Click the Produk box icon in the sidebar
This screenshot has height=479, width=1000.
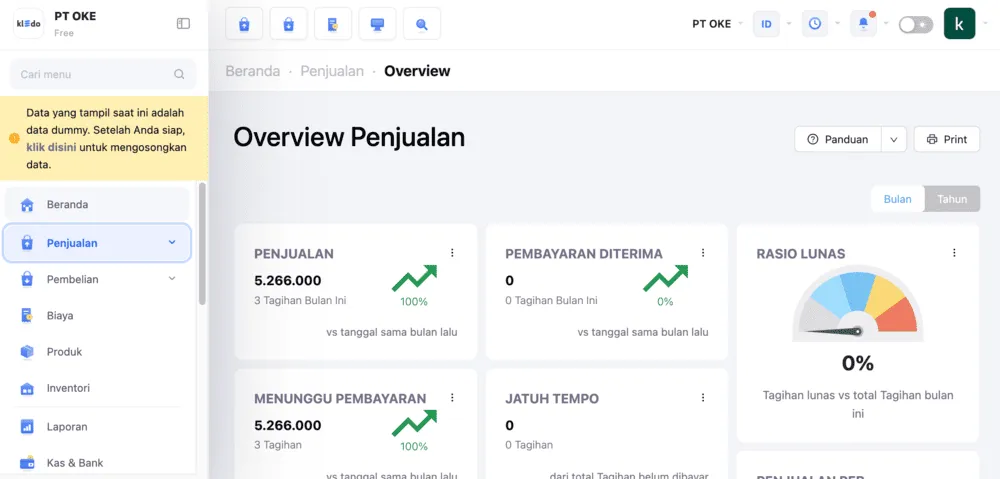[27, 351]
